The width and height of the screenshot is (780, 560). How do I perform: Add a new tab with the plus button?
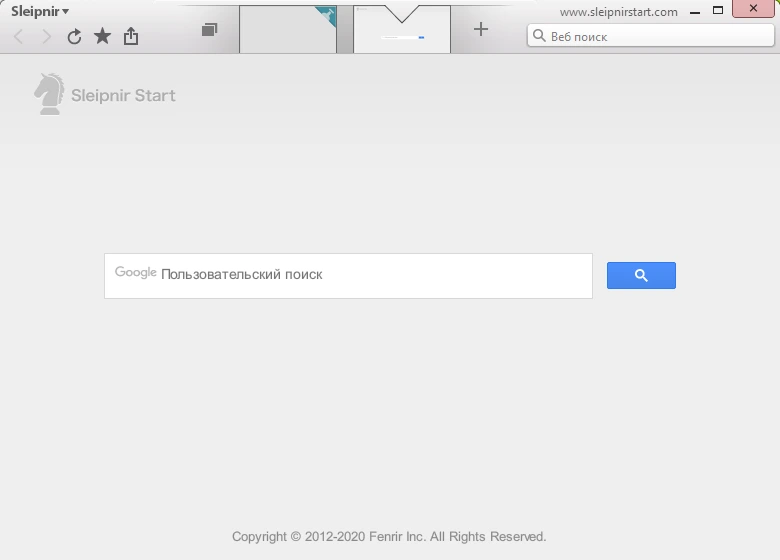(x=481, y=29)
